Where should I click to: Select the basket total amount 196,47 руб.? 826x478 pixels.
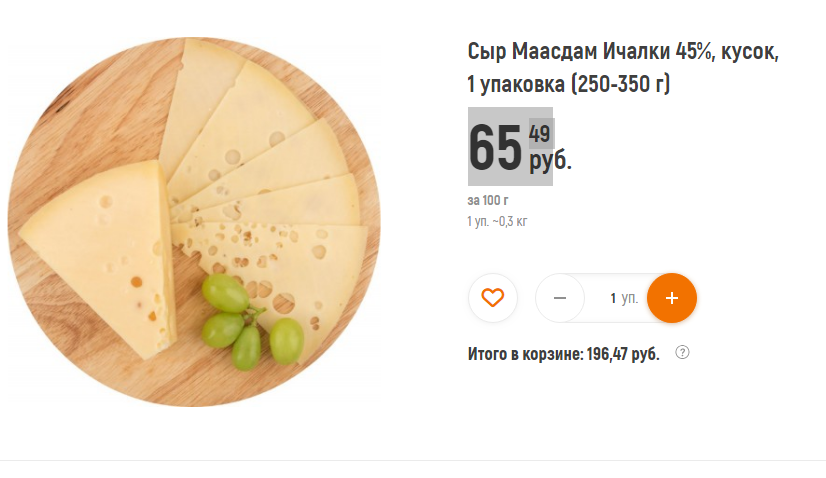[x=623, y=354]
